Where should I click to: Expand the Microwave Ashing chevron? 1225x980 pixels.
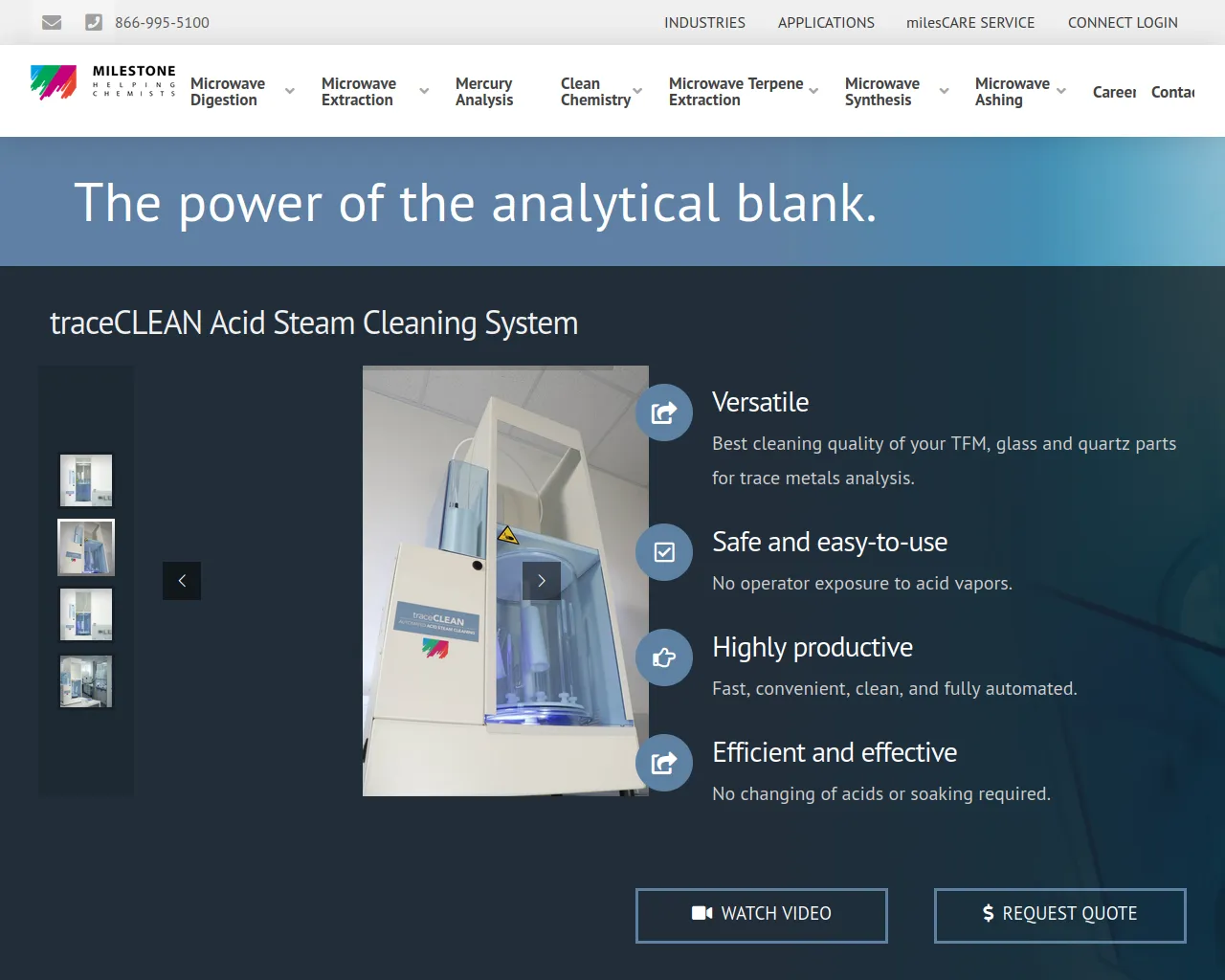pyautogui.click(x=1061, y=92)
